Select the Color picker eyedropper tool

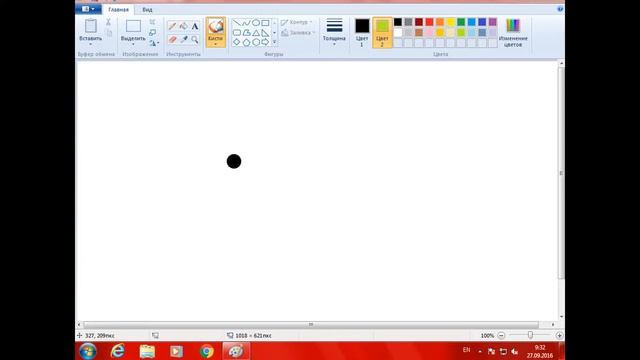[184, 39]
